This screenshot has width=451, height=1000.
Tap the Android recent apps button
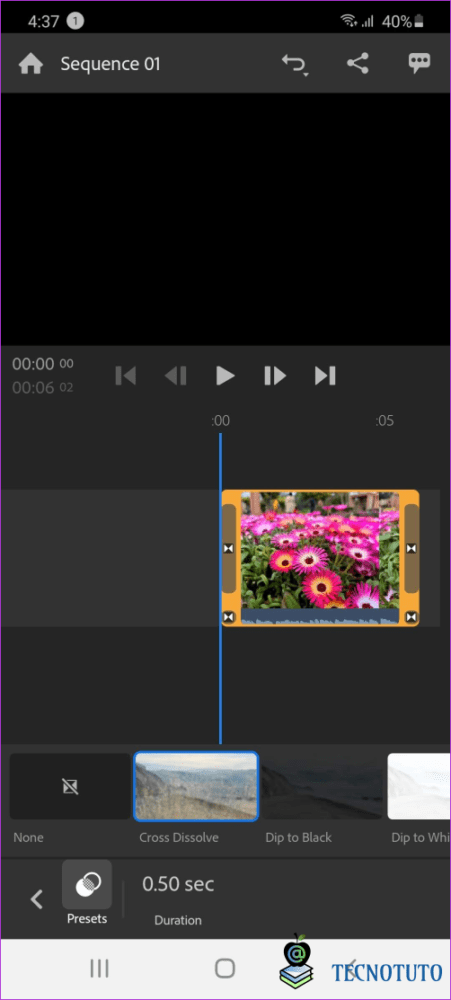point(99,969)
